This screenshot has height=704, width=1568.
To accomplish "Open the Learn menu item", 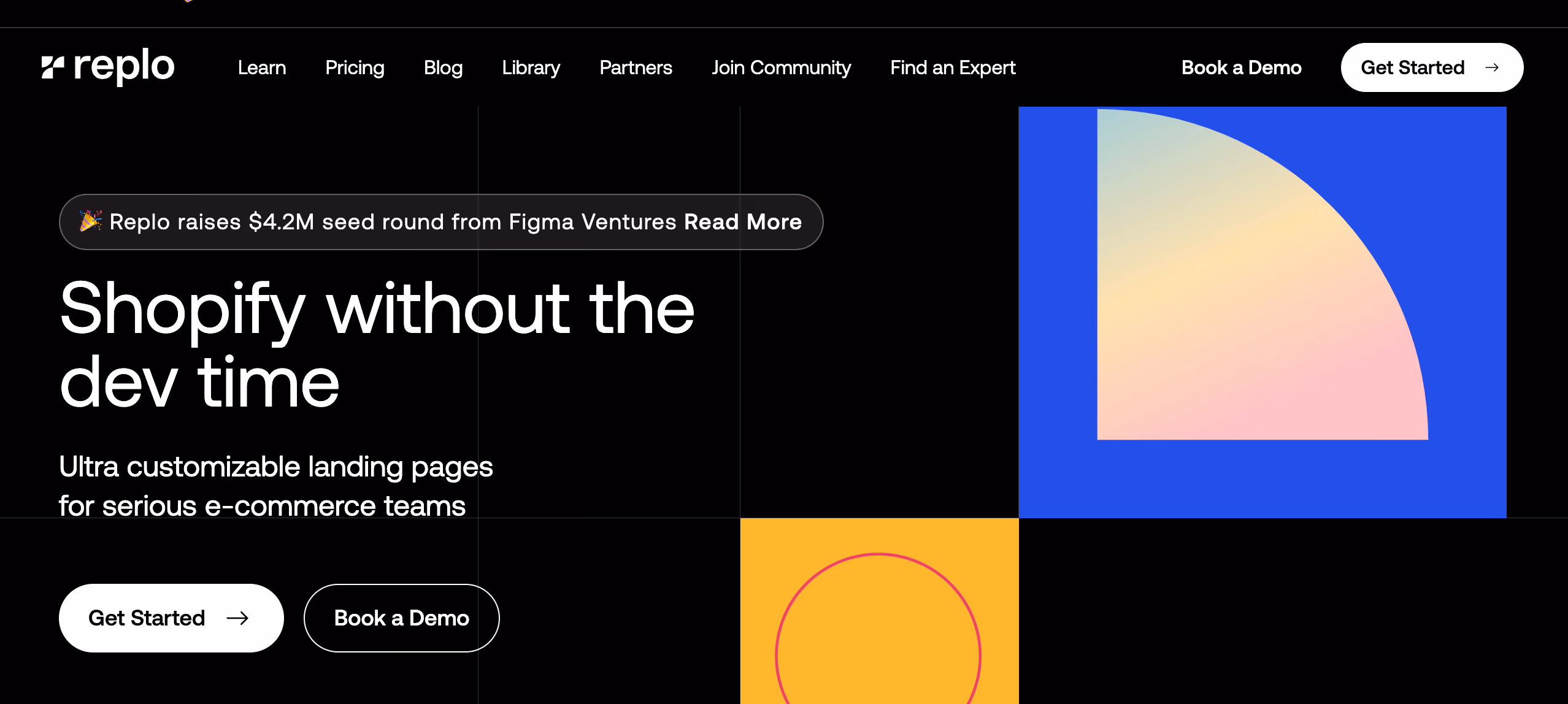I will (x=262, y=67).
